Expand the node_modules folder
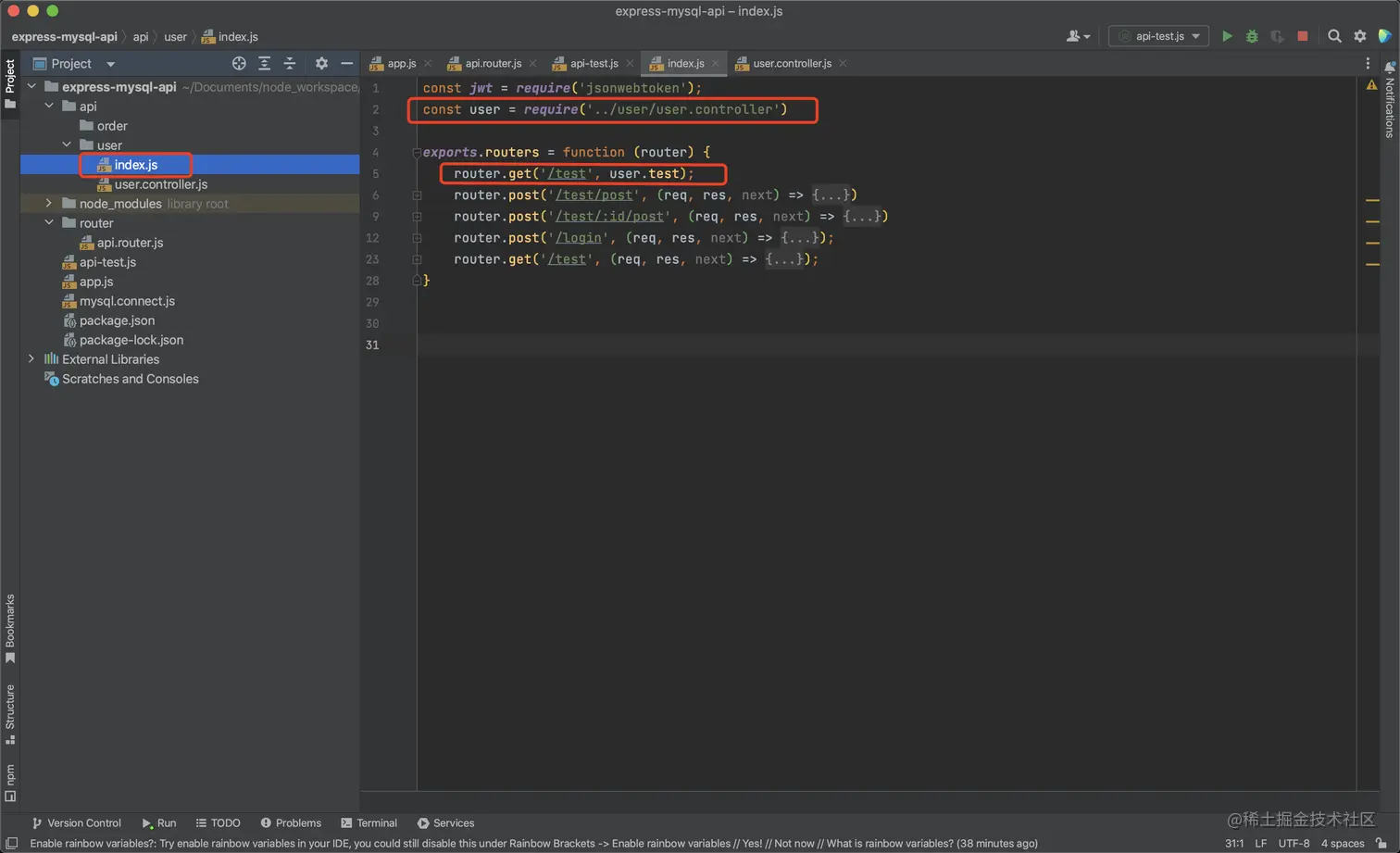Viewport: 1400px width, 853px height. [49, 204]
